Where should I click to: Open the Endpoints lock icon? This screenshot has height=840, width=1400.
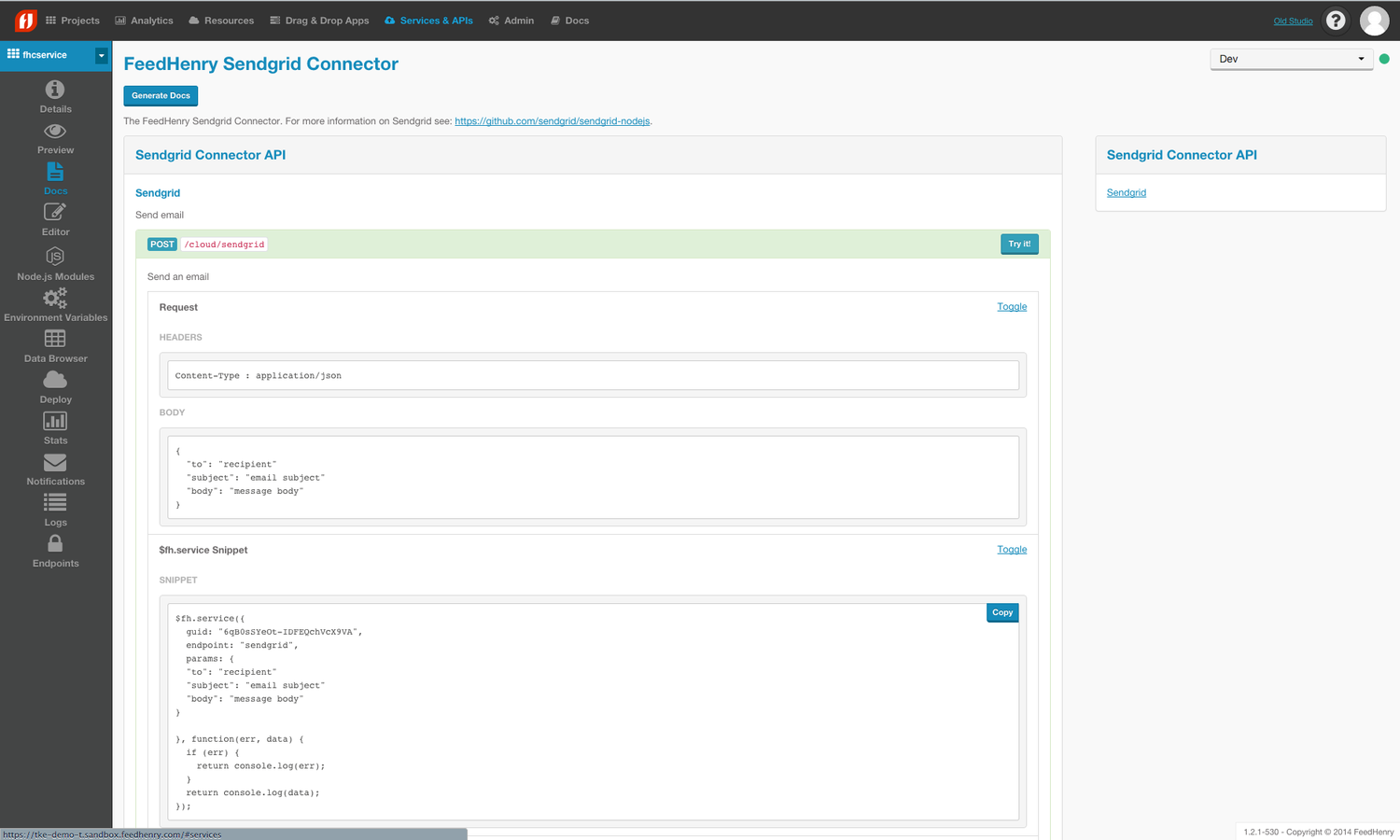tap(55, 543)
